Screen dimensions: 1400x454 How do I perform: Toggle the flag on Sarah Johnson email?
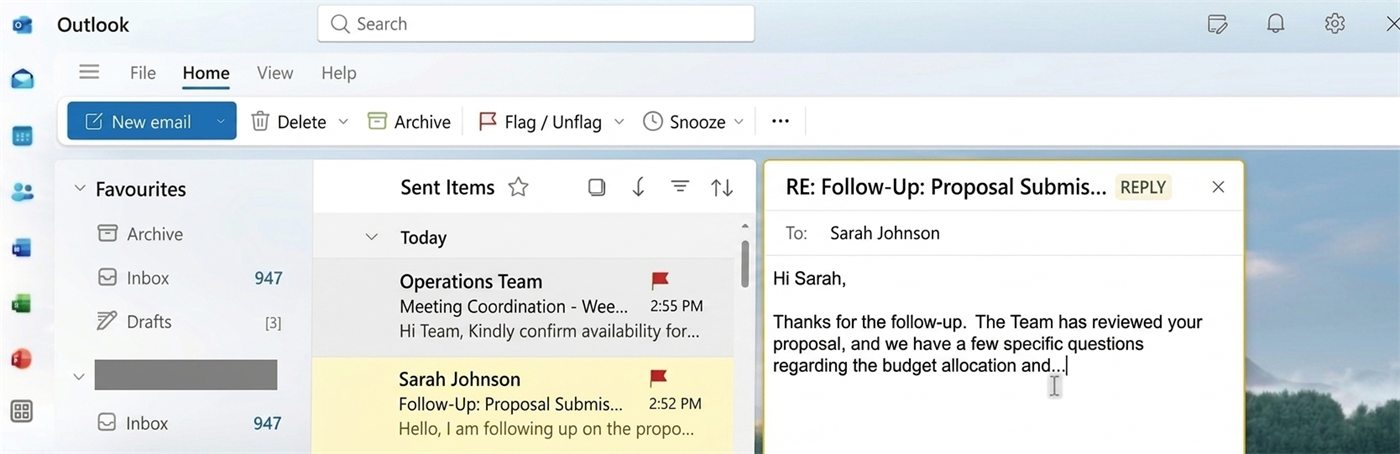pos(658,378)
